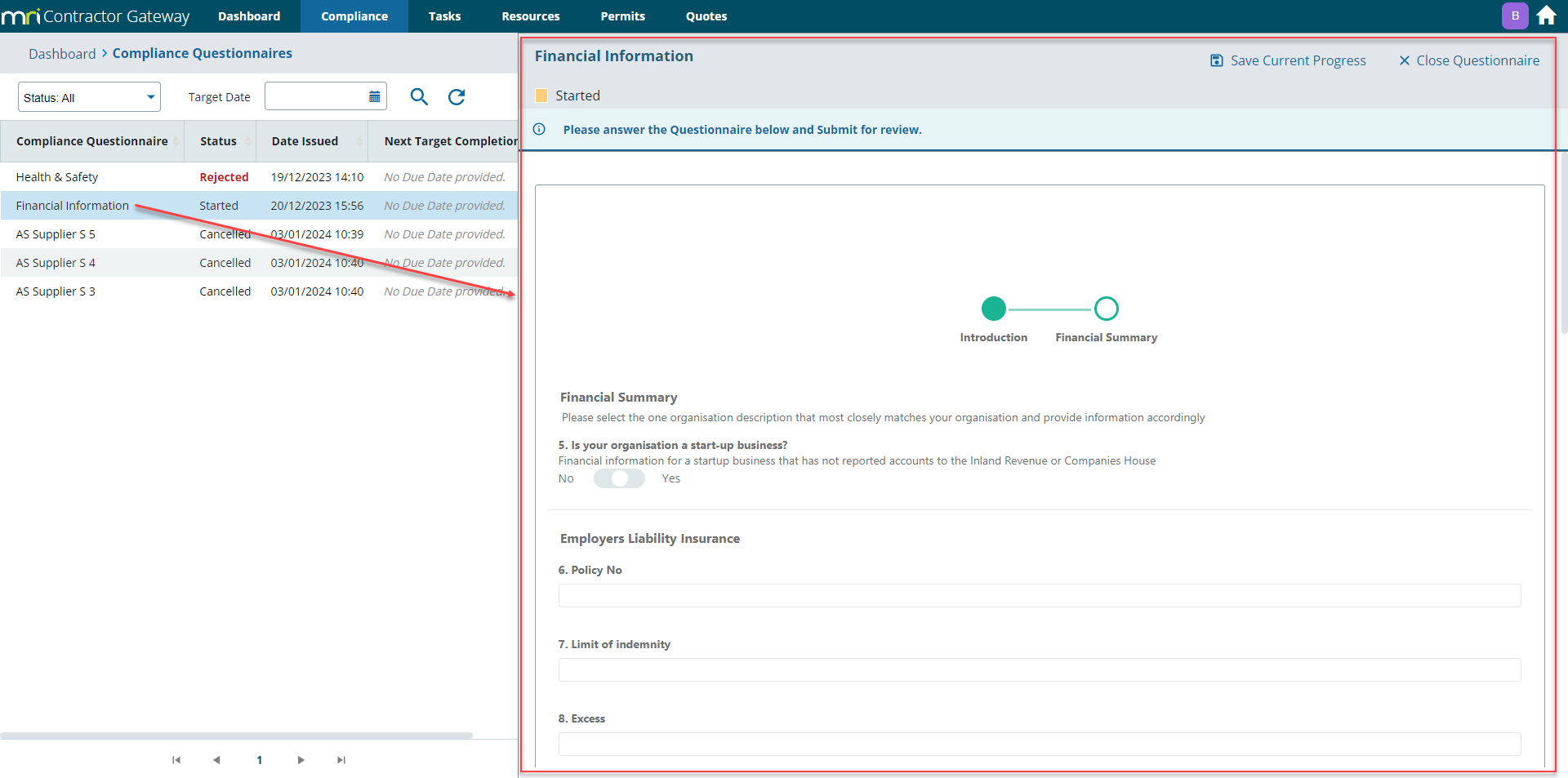The height and width of the screenshot is (778, 1568).
Task: Sort by Date Issued column header
Action: click(305, 141)
